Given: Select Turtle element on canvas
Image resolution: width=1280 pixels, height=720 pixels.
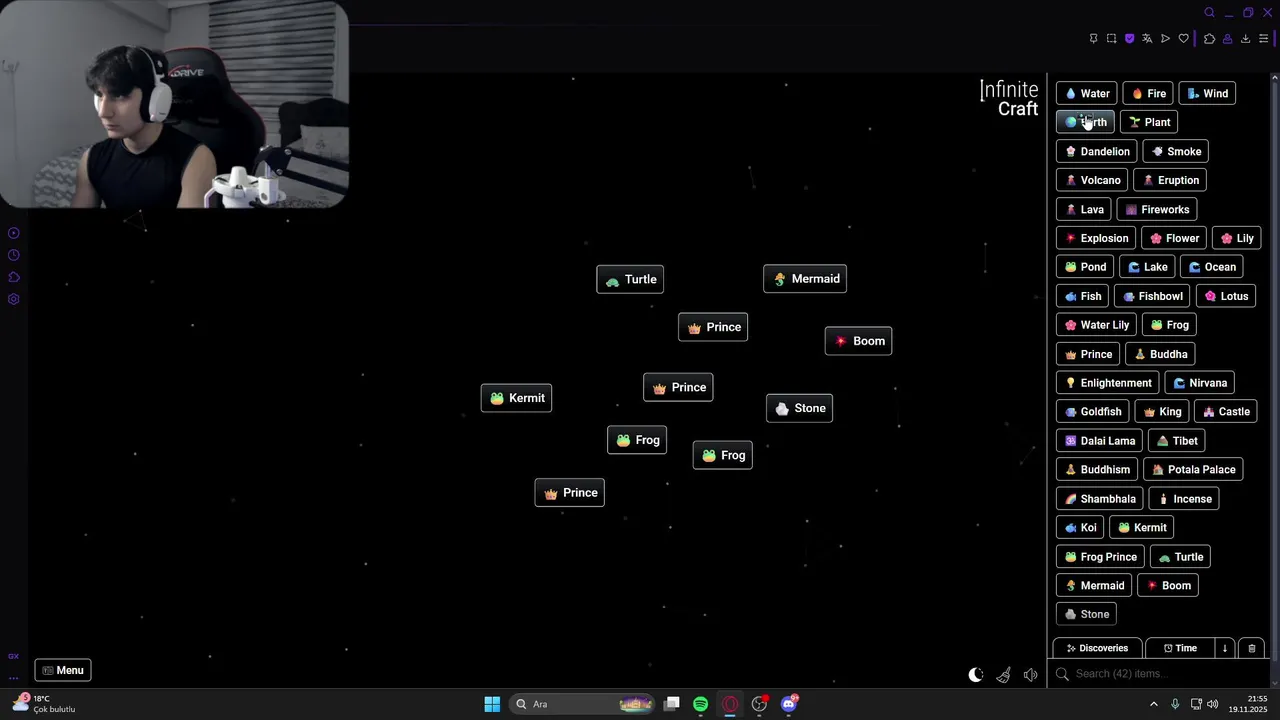Looking at the screenshot, I should coord(630,279).
